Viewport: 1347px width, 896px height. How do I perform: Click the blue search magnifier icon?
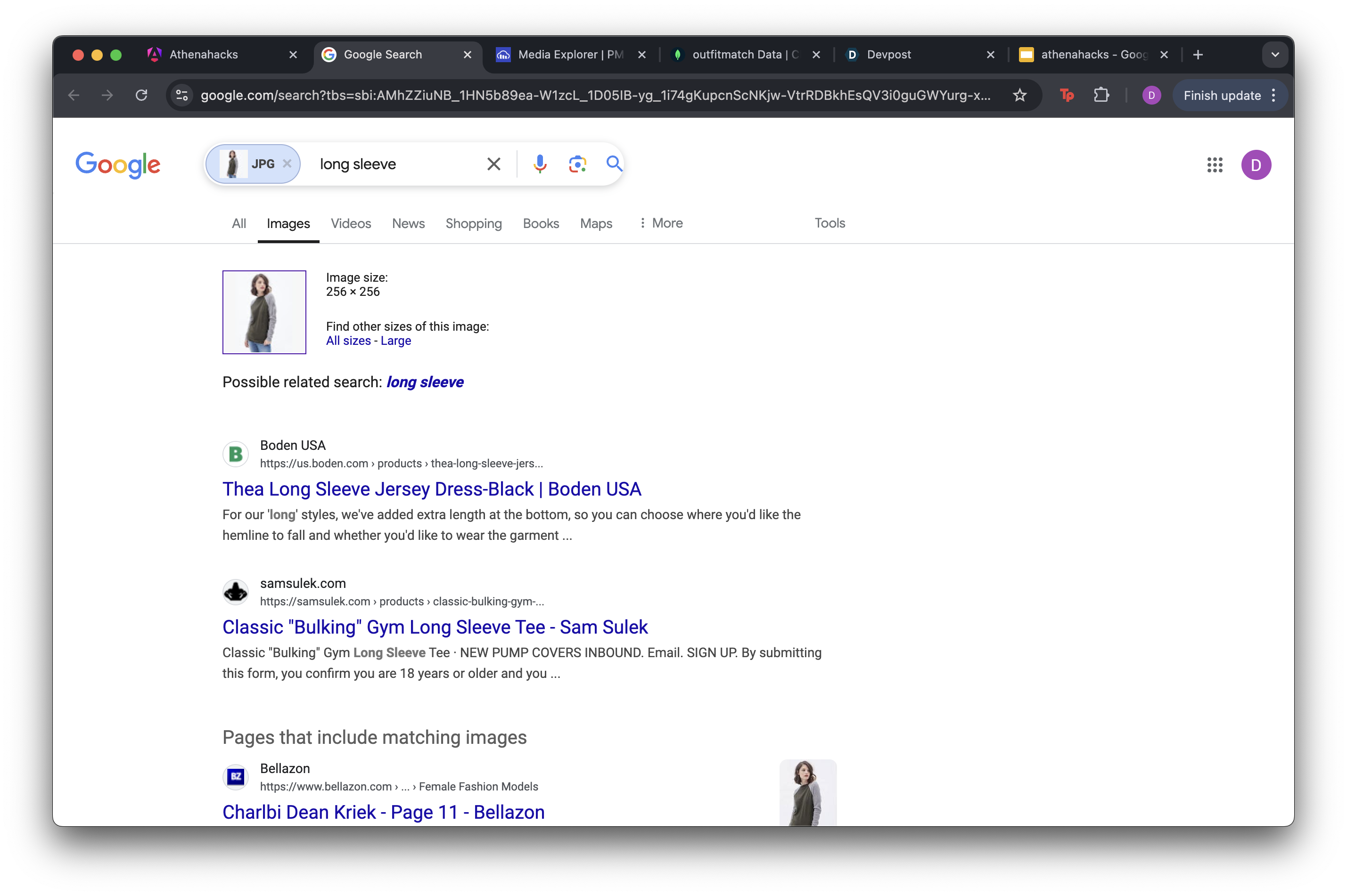pyautogui.click(x=614, y=164)
